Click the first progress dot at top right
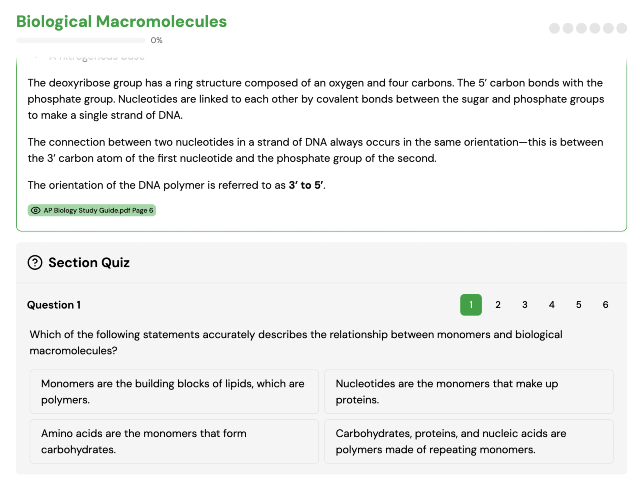 [x=554, y=28]
